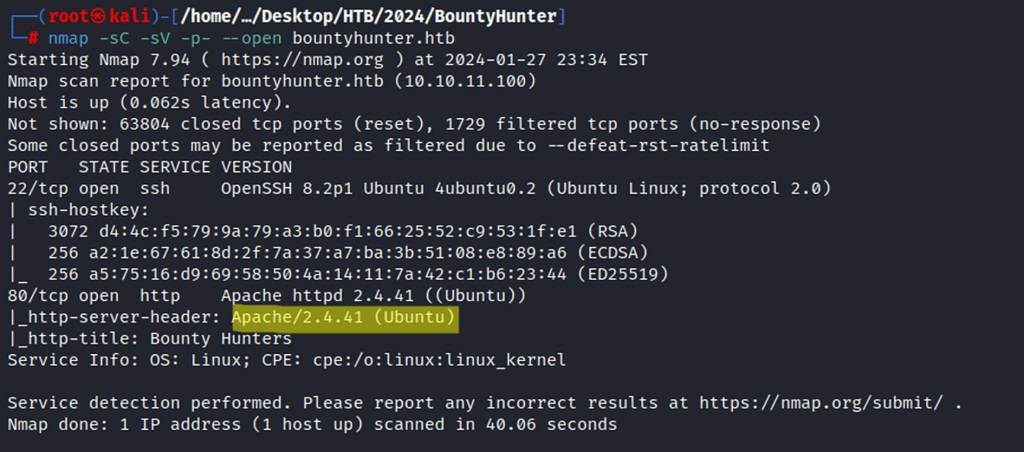Click the 'Nmap done' summary line
The width and height of the screenshot is (1024, 452).
pyautogui.click(x=312, y=425)
